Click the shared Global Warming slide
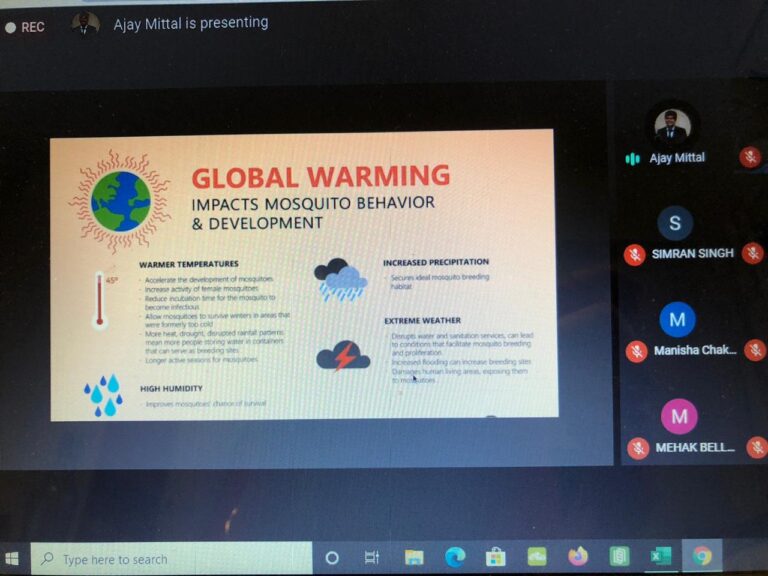 (x=302, y=274)
